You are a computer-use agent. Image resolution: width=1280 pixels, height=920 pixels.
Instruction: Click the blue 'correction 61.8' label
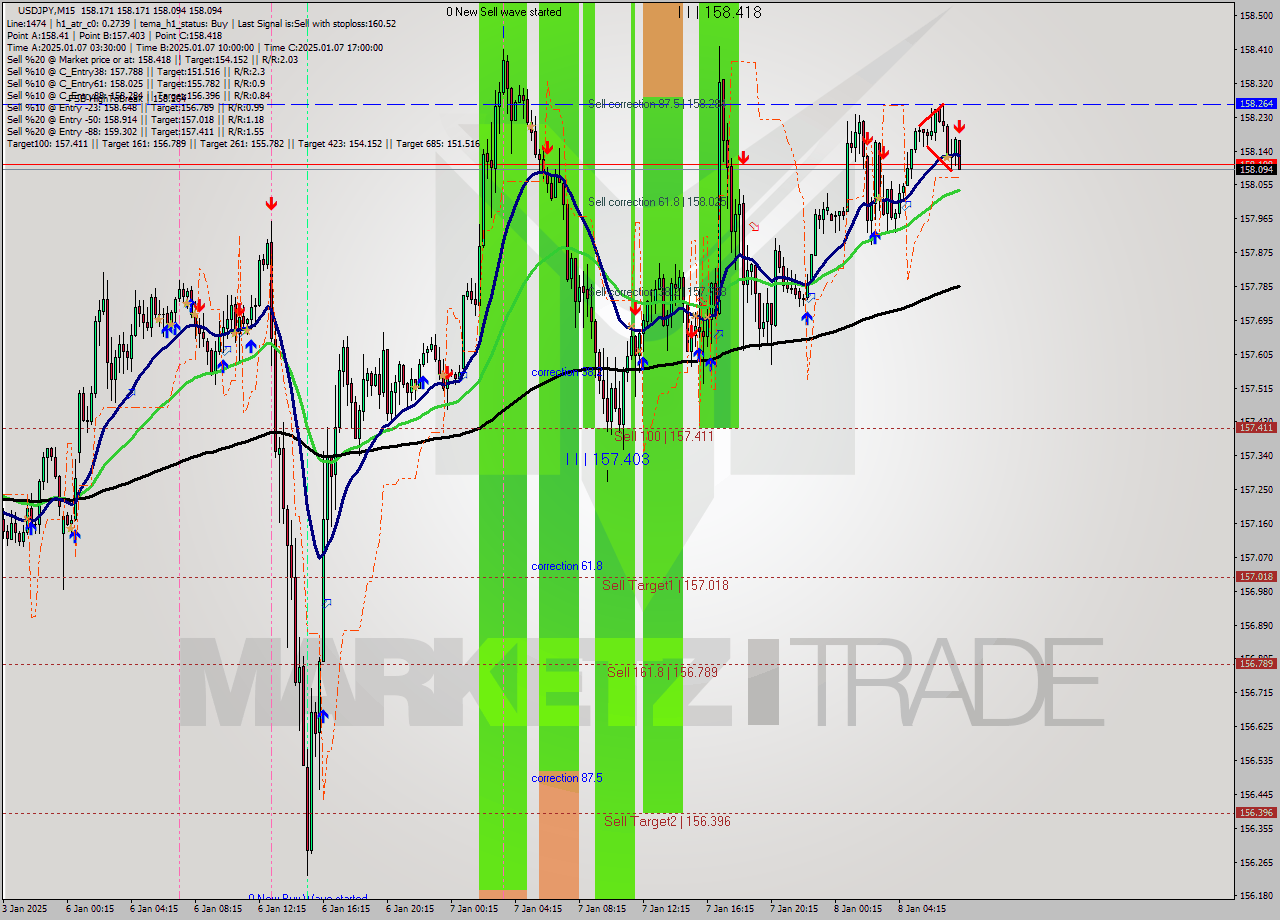(566, 566)
